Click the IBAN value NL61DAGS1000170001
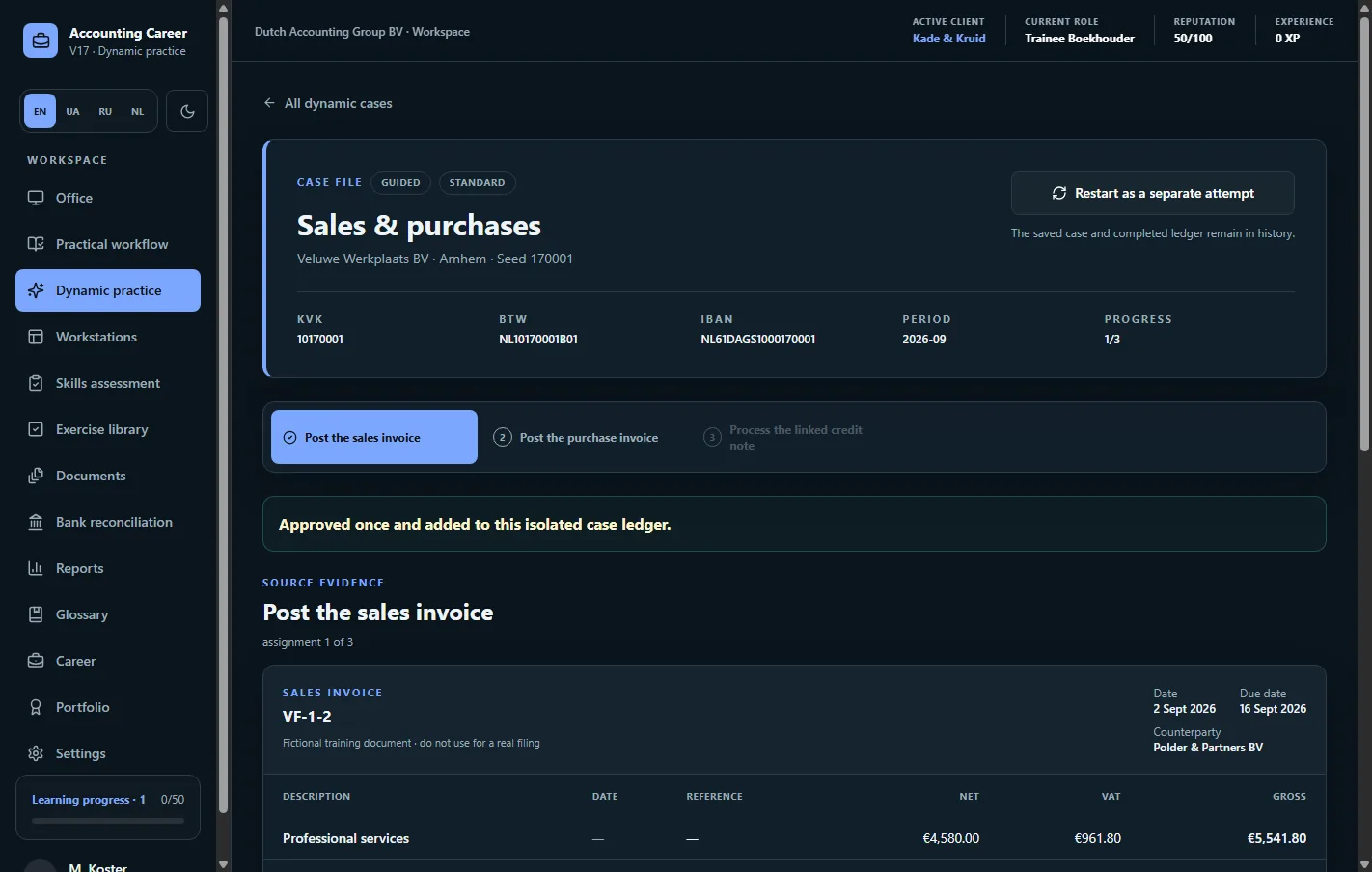The image size is (1372, 872). (758, 340)
